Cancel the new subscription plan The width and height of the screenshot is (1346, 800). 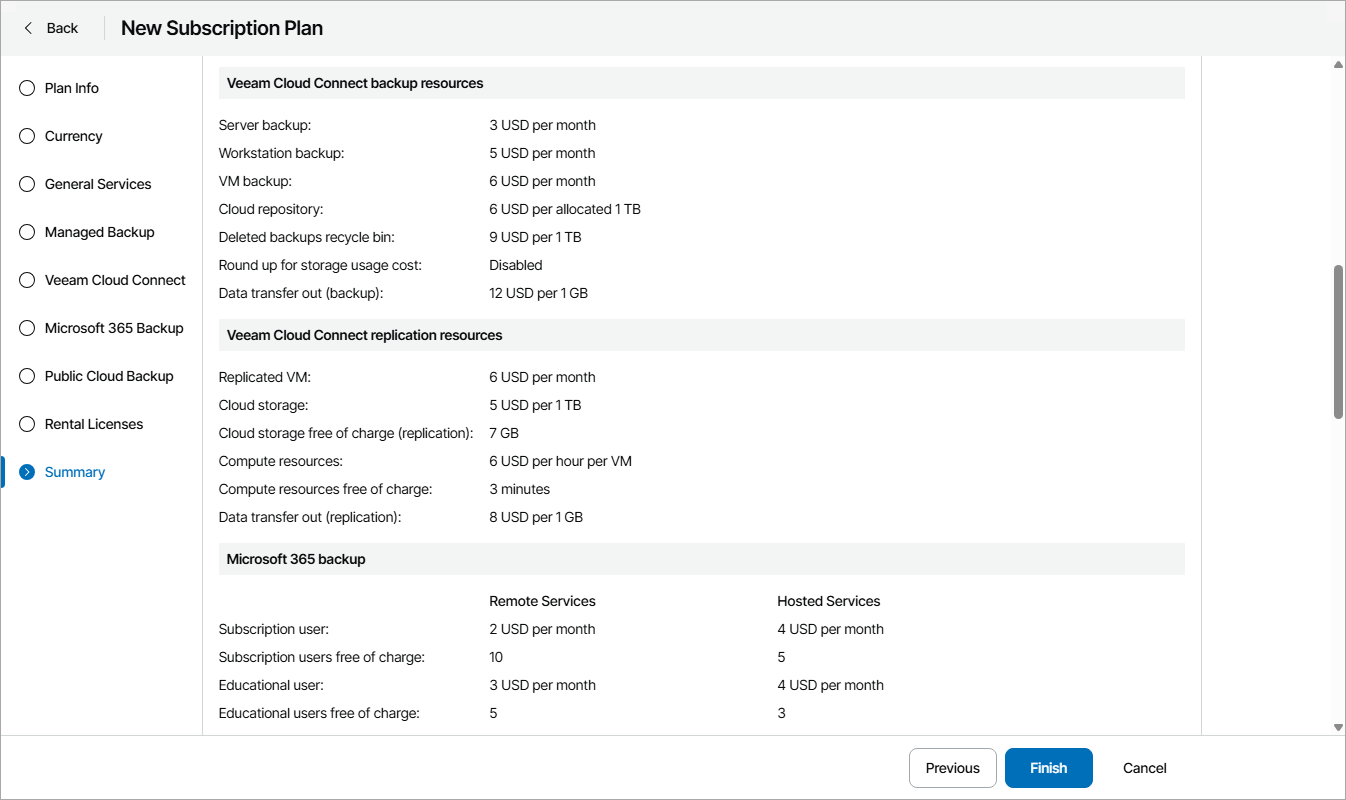1145,768
